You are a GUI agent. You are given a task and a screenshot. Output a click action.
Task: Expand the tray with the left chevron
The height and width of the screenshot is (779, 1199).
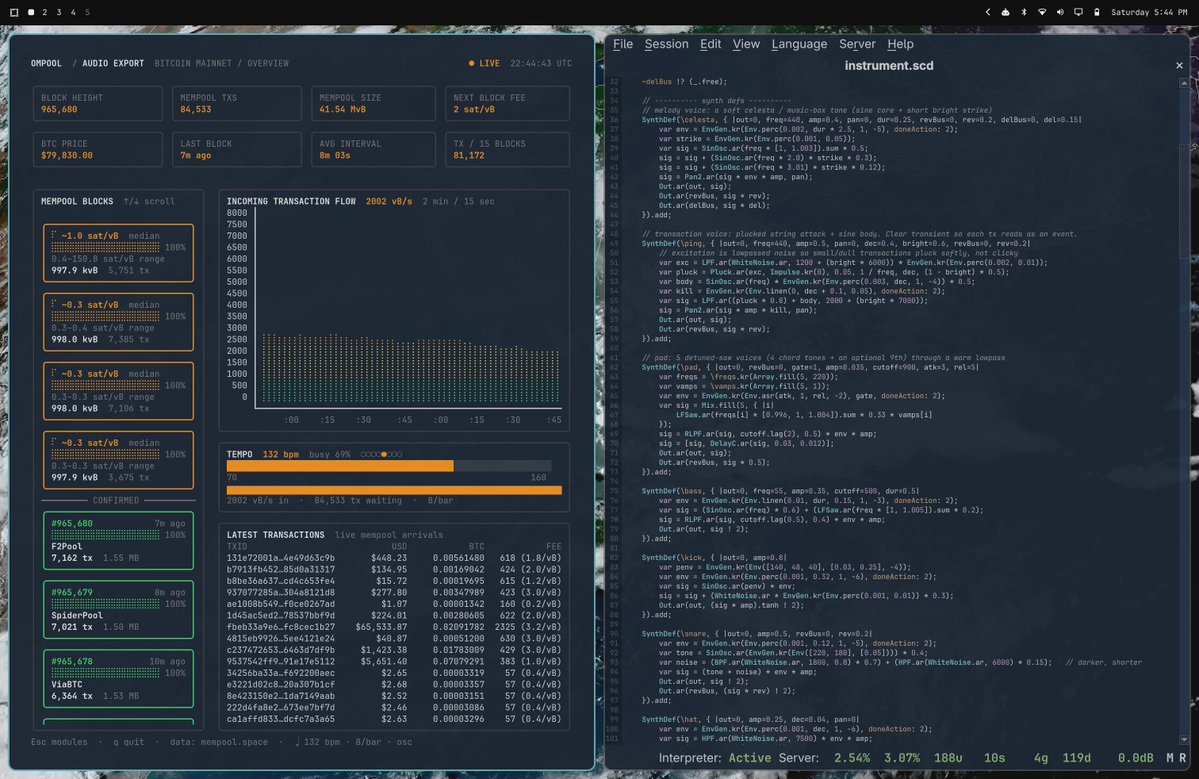tap(987, 12)
